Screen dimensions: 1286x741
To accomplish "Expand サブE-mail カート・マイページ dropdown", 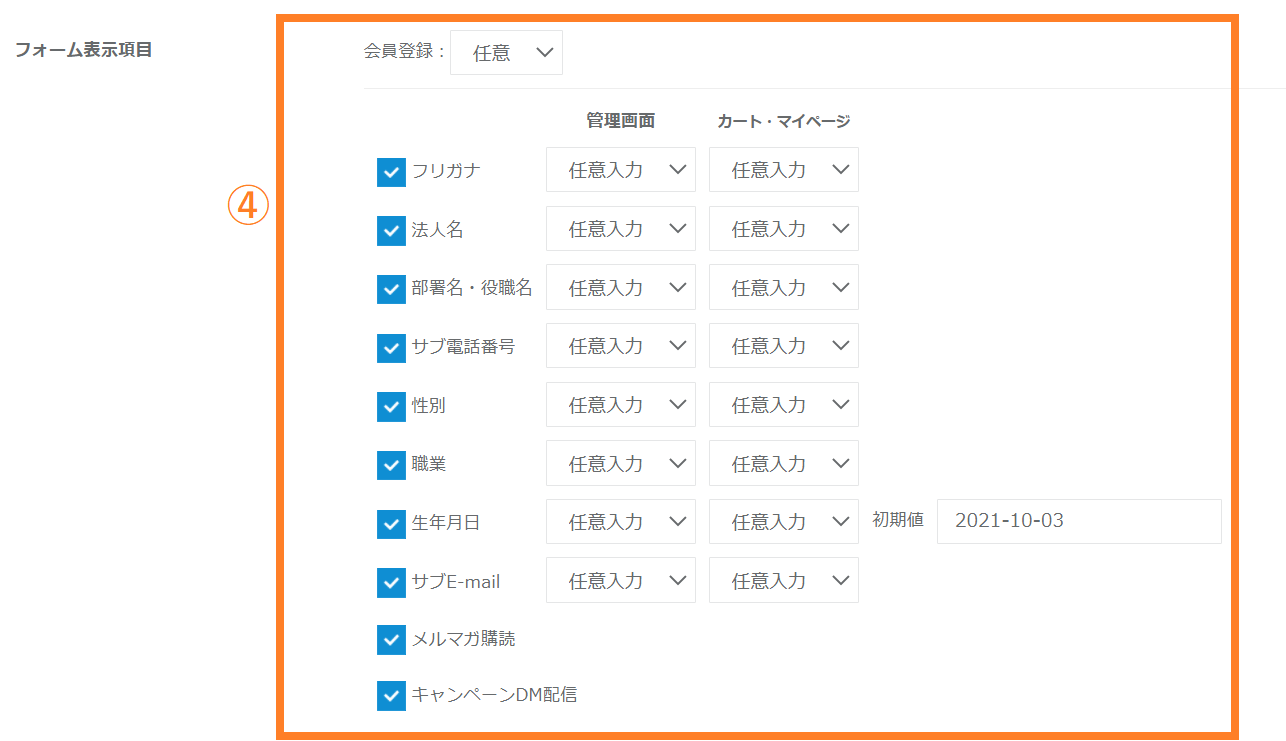I will pyautogui.click(x=783, y=581).
